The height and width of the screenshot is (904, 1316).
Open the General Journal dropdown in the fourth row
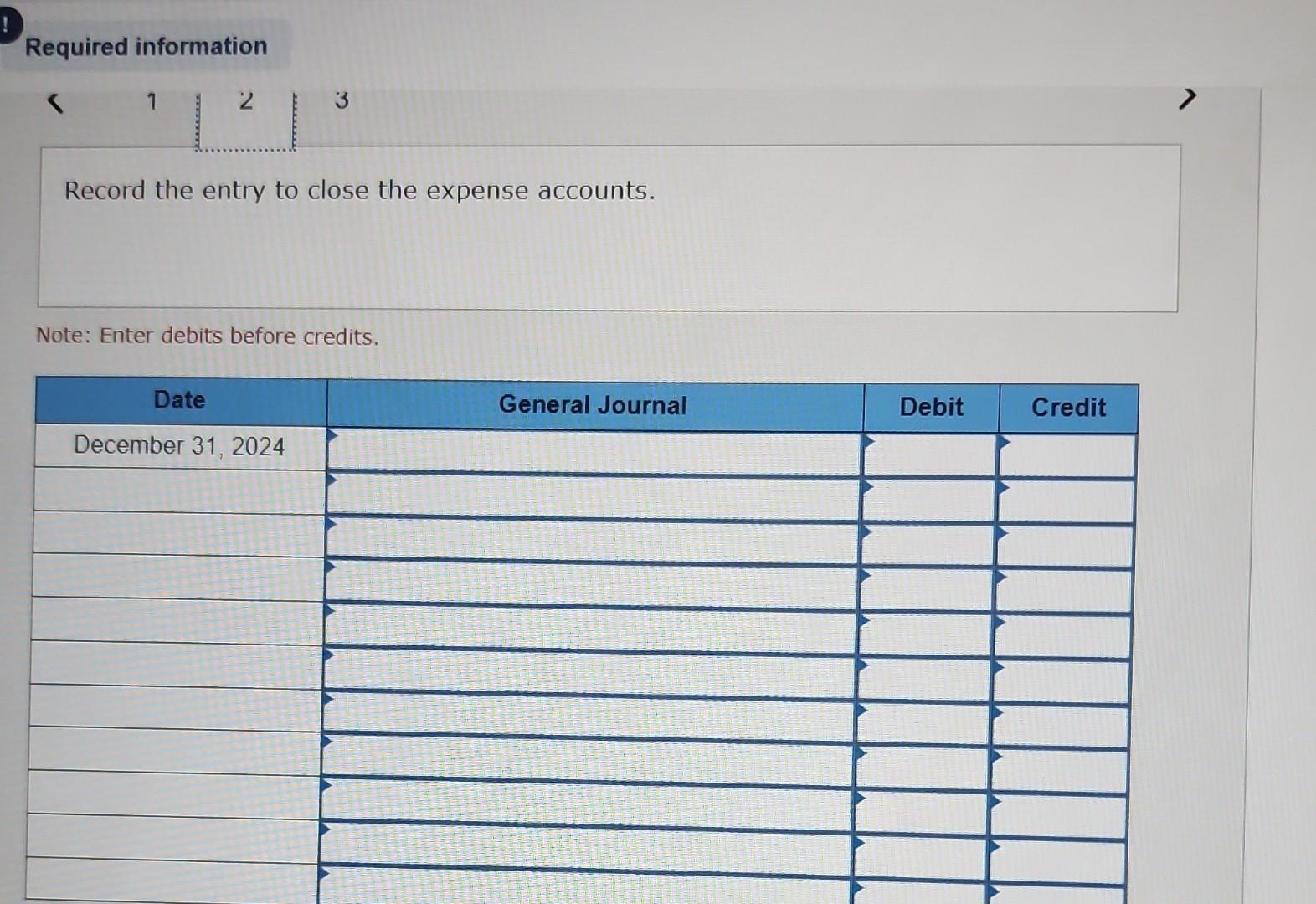click(591, 584)
